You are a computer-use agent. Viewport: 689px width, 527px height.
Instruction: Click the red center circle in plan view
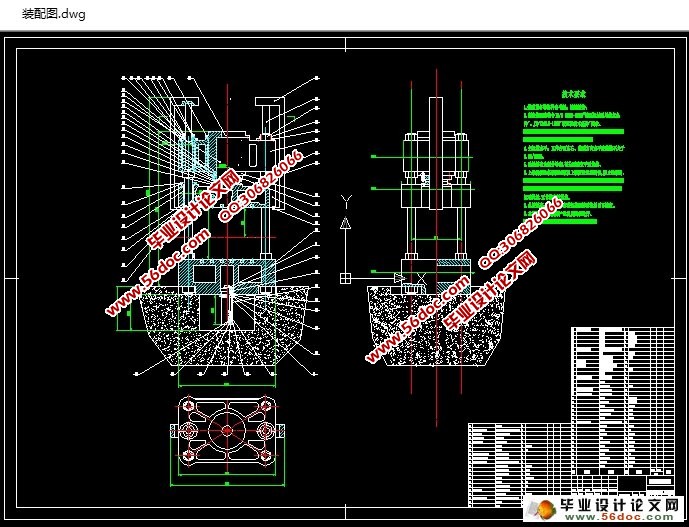pyautogui.click(x=227, y=430)
